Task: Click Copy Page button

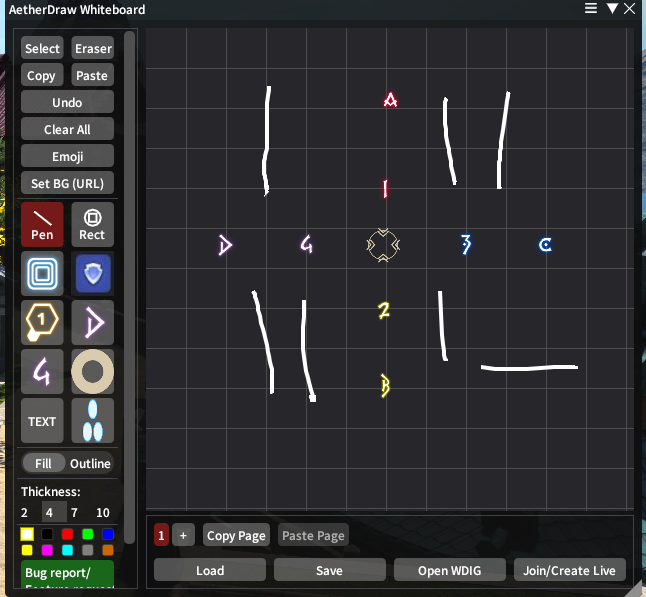Action: [x=236, y=535]
